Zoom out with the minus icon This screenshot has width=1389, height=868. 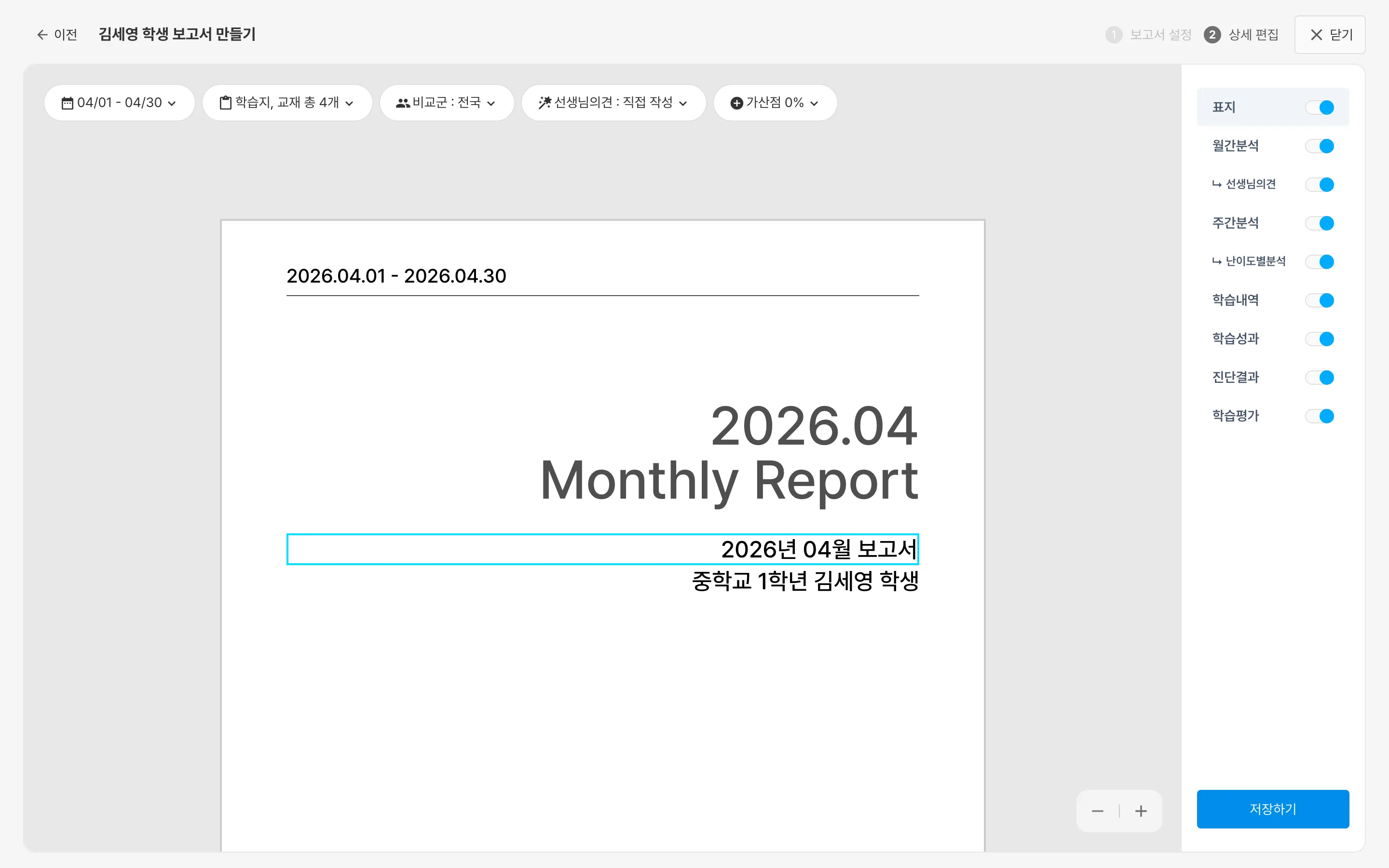click(x=1097, y=811)
